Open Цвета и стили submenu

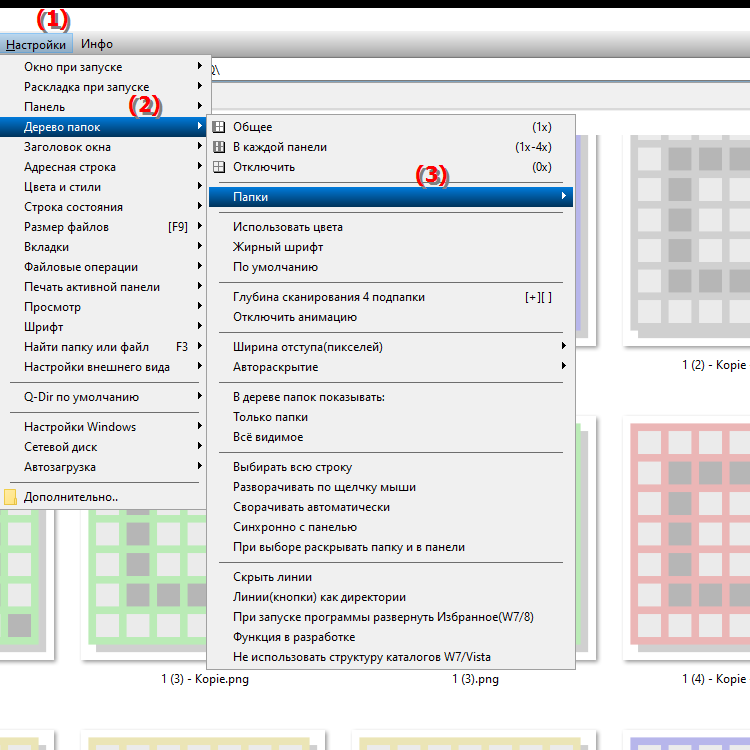[103, 188]
